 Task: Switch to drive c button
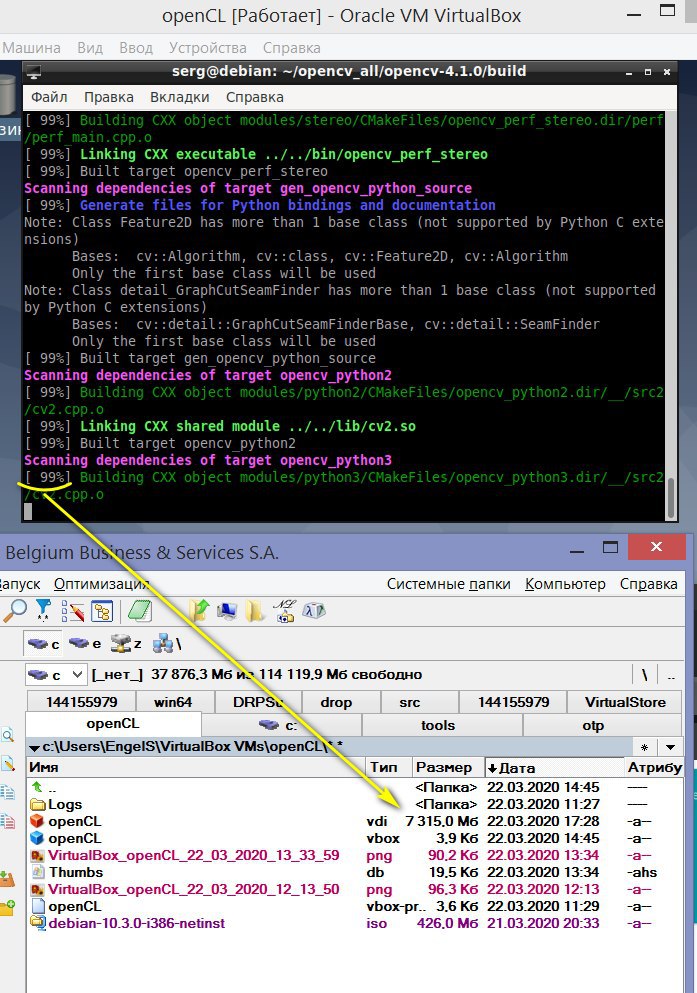[43, 643]
